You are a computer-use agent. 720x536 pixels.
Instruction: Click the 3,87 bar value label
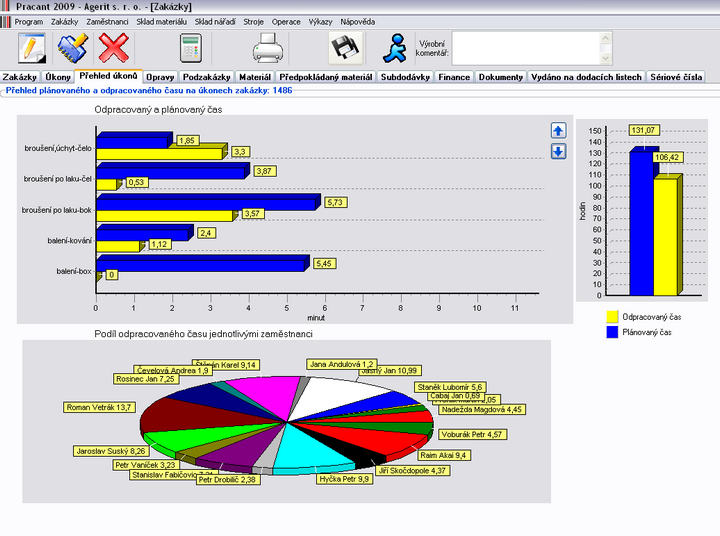click(x=264, y=171)
